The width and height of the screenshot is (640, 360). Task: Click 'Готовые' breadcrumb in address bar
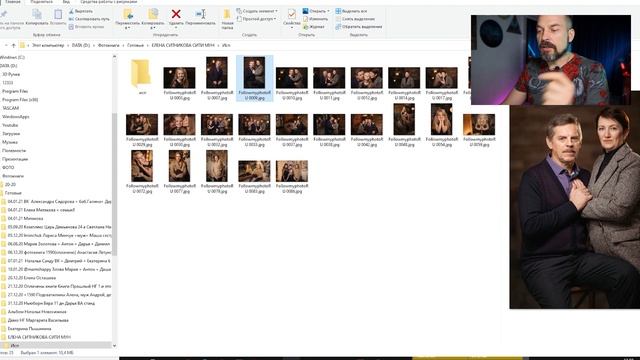click(135, 45)
